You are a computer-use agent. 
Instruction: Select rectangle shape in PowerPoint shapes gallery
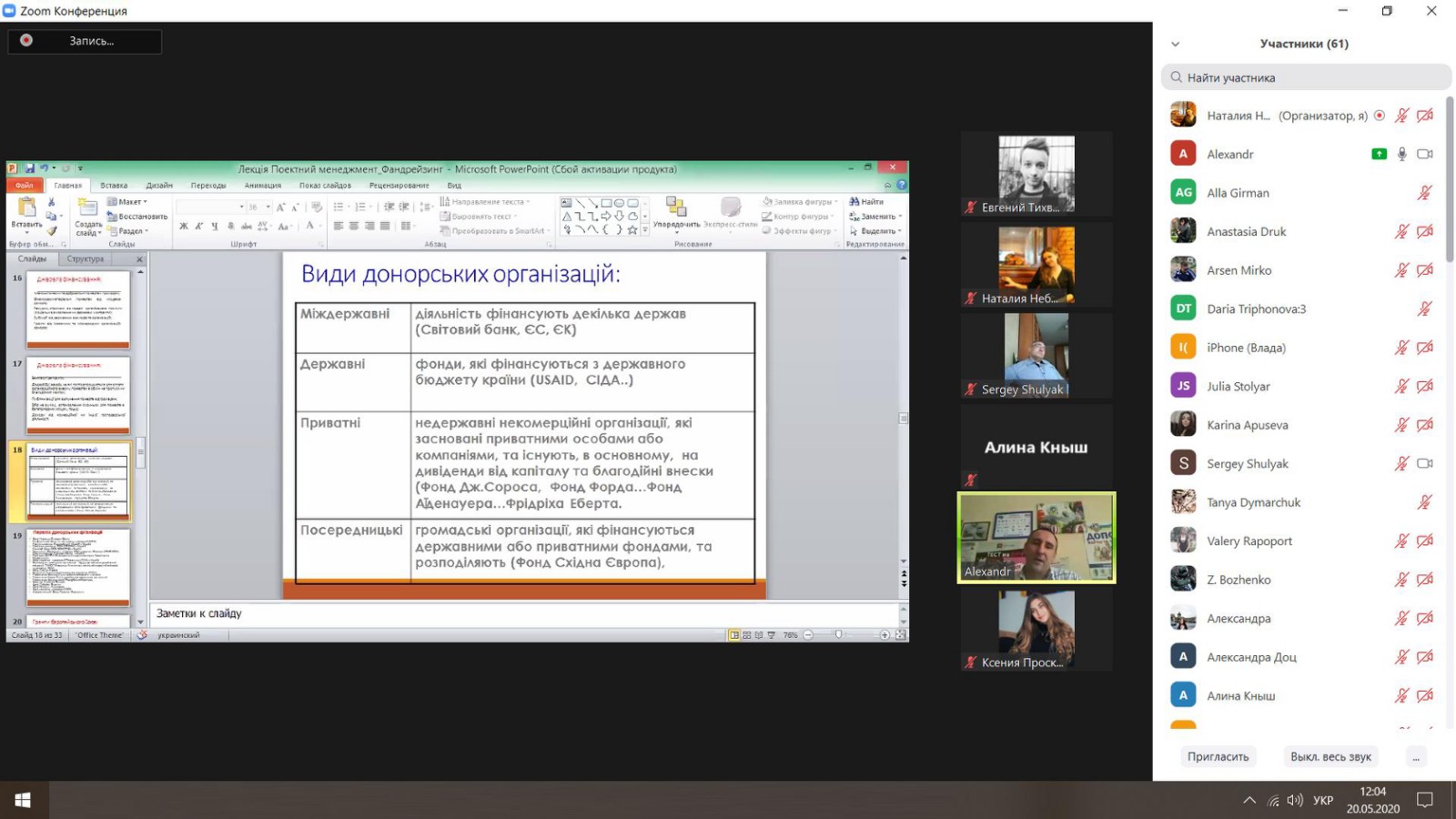tap(606, 203)
